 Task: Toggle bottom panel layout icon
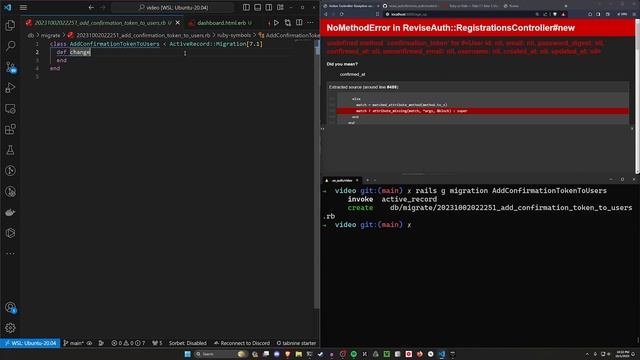(x=258, y=7)
